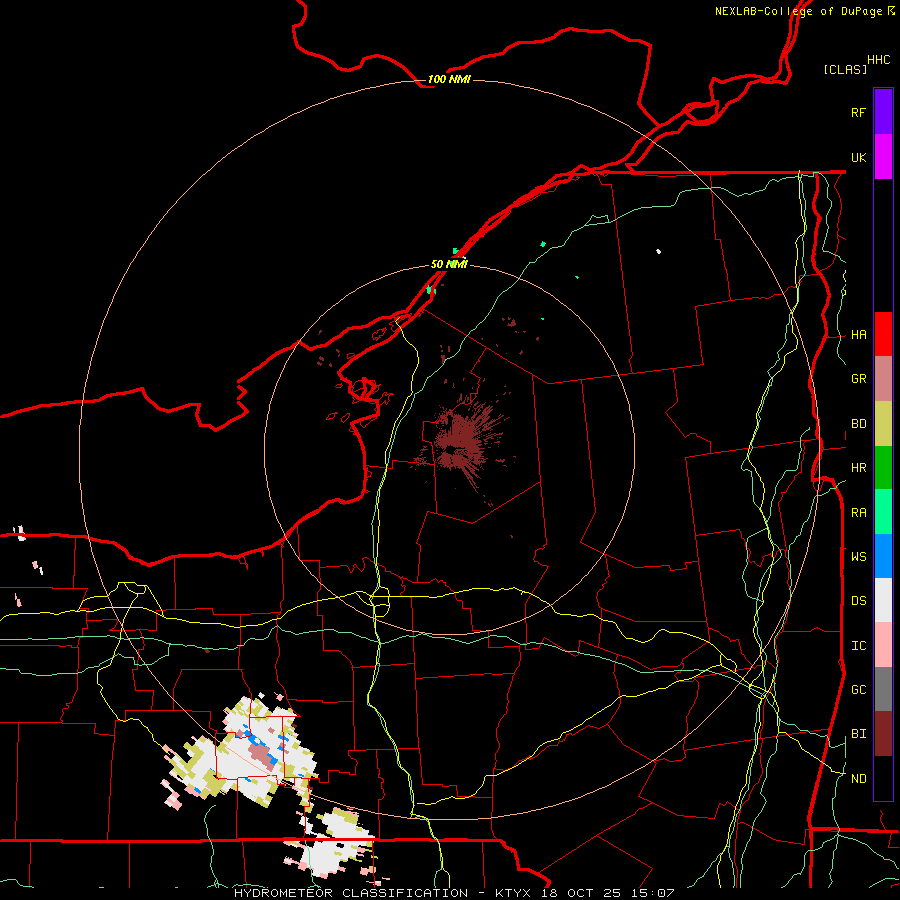Click the light green RA legend swatch
Screen dimensions: 900x900
click(x=883, y=512)
